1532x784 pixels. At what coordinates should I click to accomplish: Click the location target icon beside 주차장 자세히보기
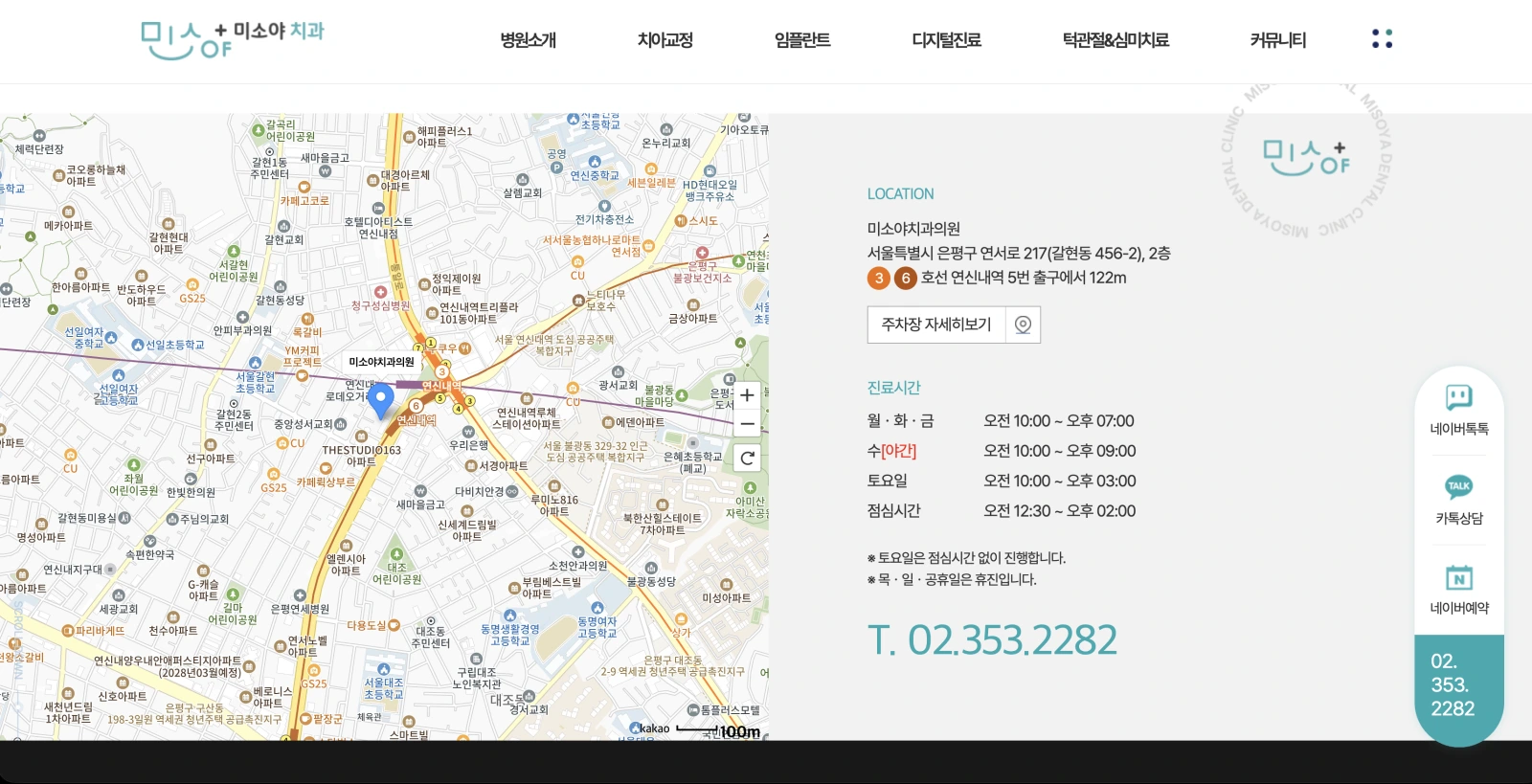point(1023,325)
